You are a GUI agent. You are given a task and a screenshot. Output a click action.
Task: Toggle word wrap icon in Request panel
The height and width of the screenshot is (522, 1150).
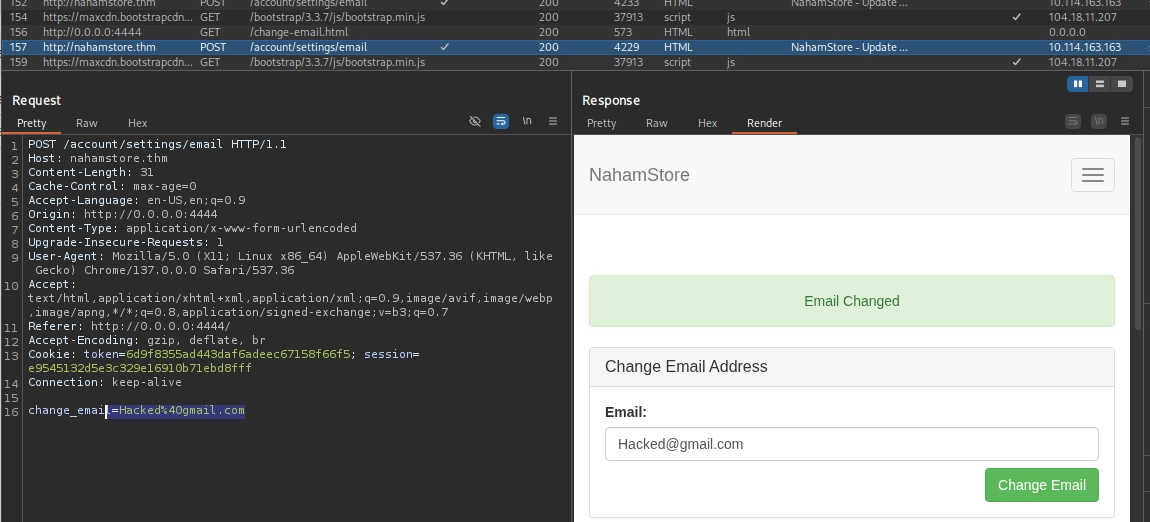coord(501,121)
